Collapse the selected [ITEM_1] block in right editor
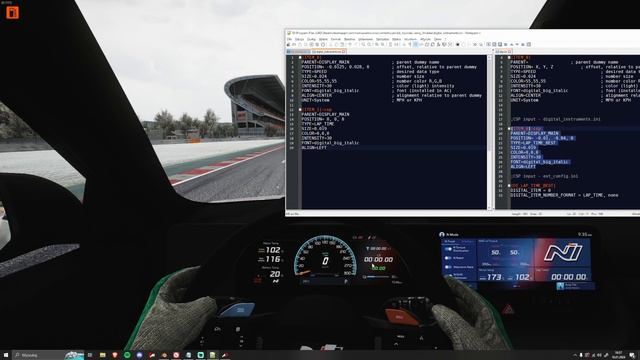 coord(509,128)
